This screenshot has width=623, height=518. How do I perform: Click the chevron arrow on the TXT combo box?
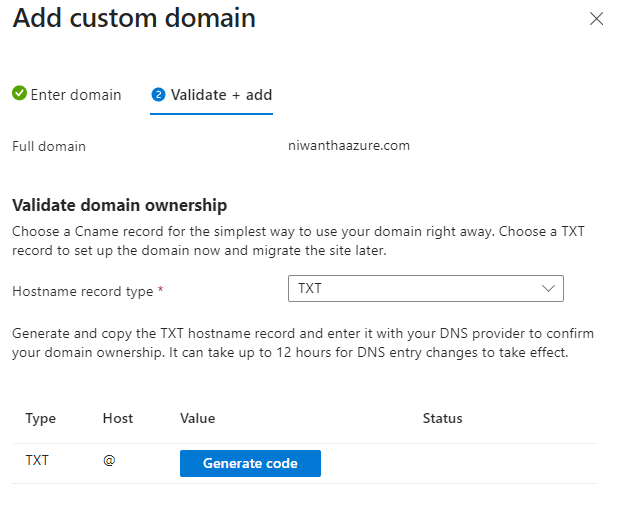click(x=548, y=289)
